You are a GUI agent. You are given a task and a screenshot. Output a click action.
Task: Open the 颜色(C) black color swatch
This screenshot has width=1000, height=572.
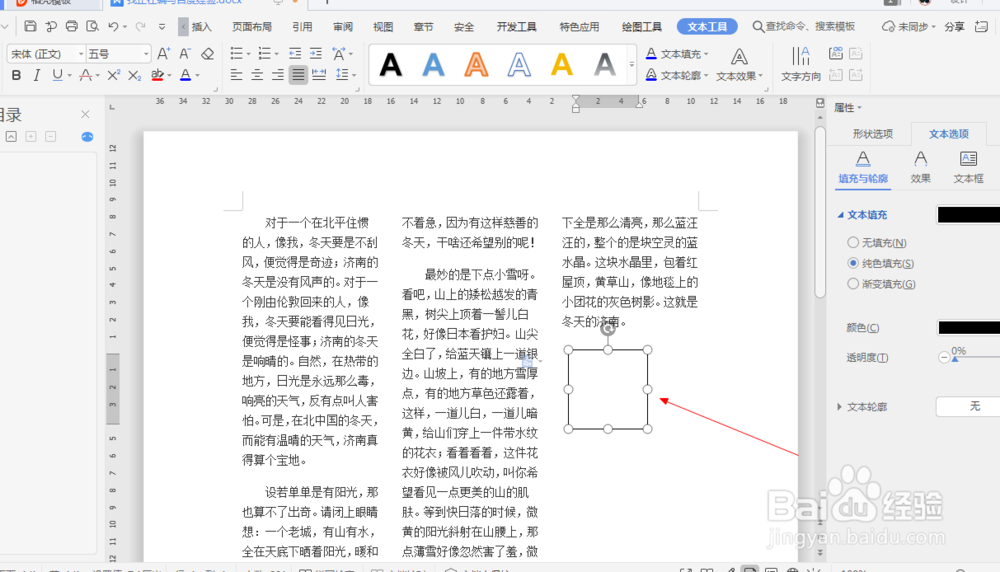click(x=968, y=328)
